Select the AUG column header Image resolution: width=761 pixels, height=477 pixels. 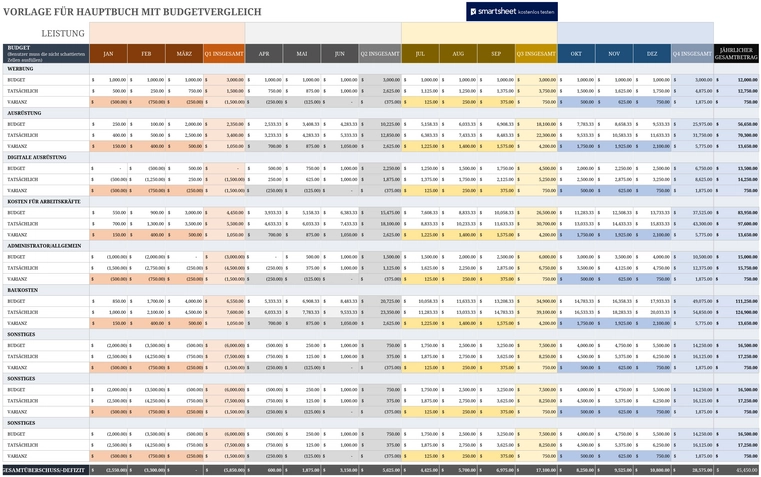[x=458, y=54]
